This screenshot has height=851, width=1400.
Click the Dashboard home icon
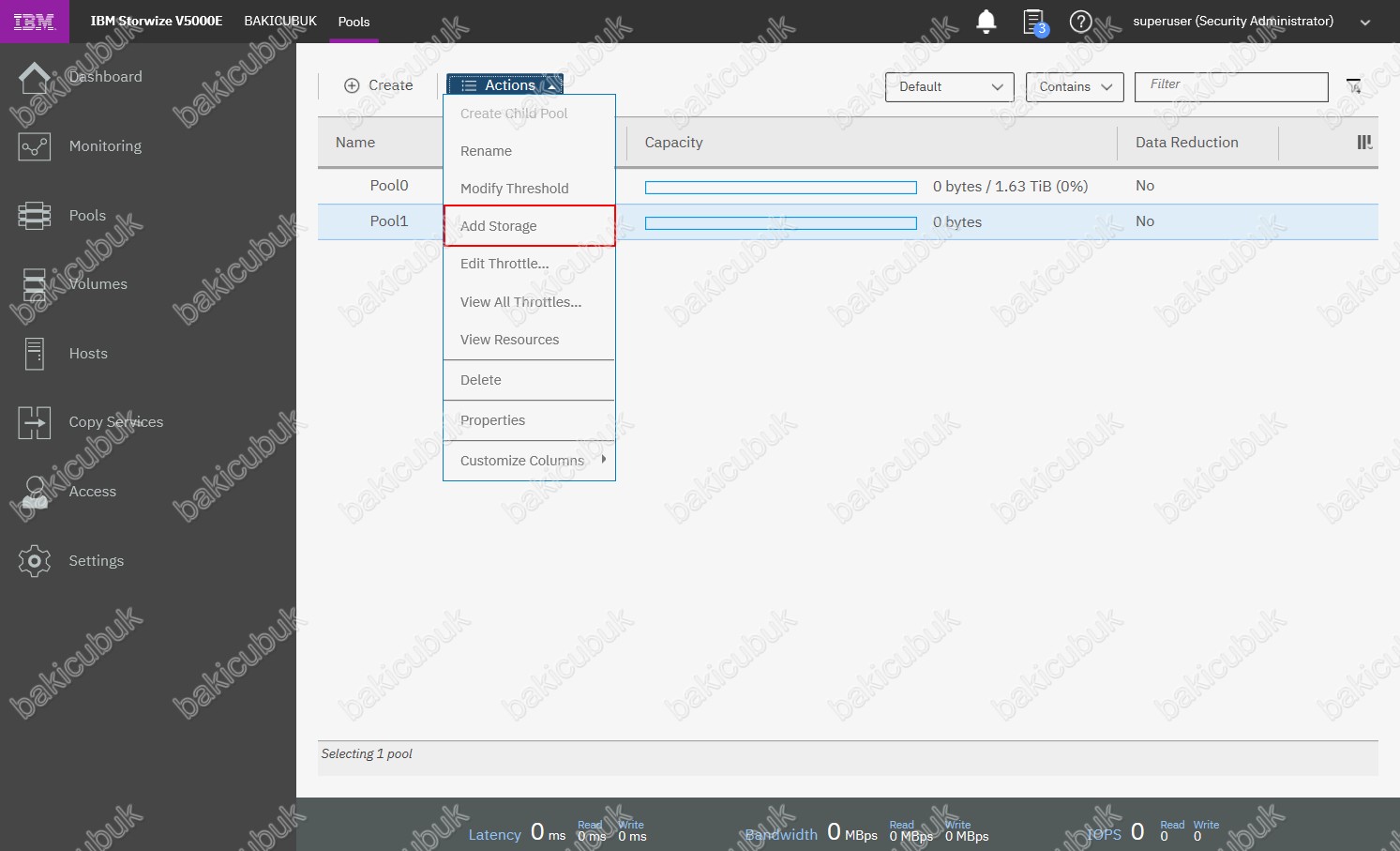(35, 78)
